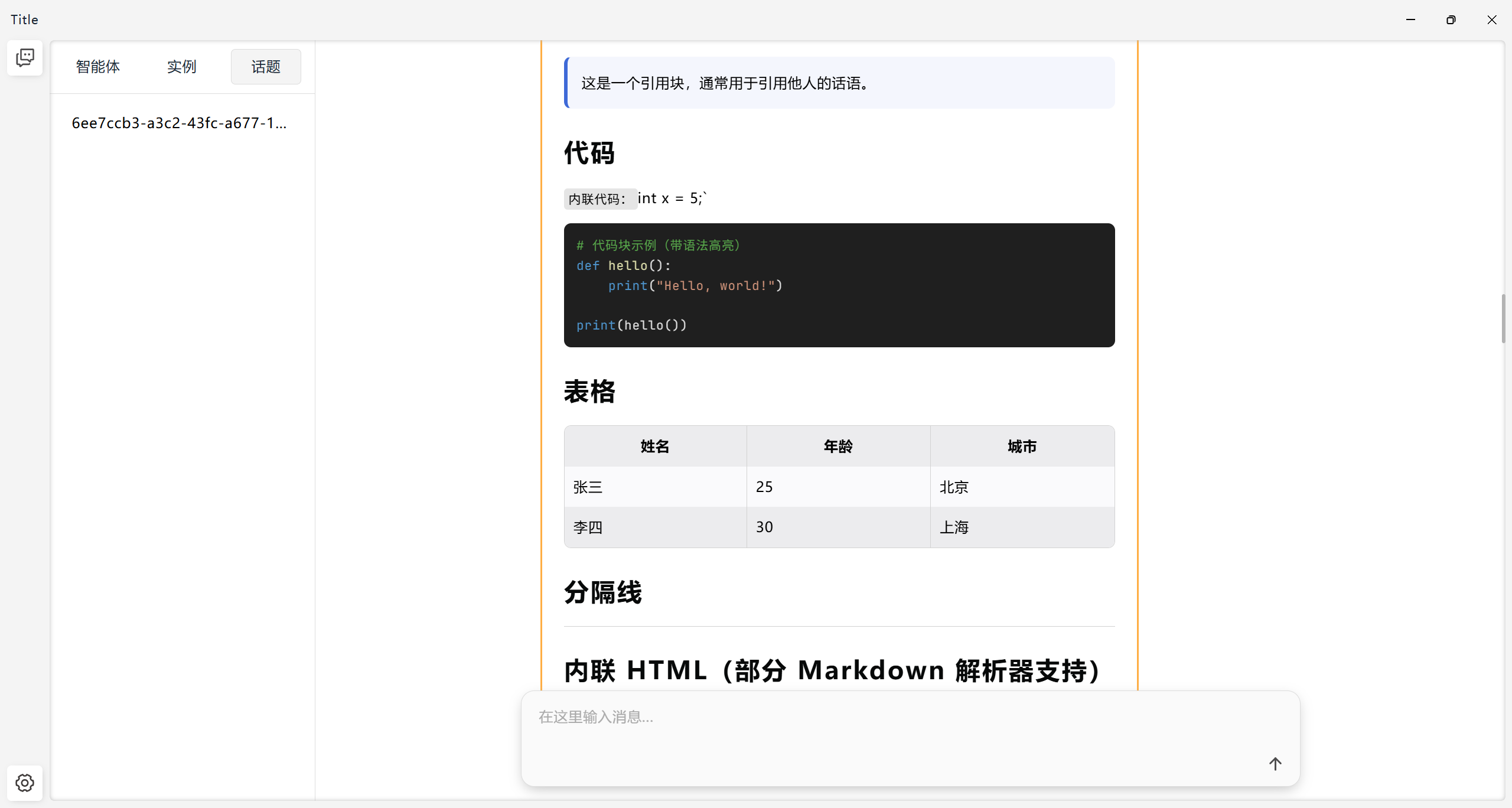The image size is (1512, 808).
Task: Select the 话题 tab
Action: click(265, 67)
